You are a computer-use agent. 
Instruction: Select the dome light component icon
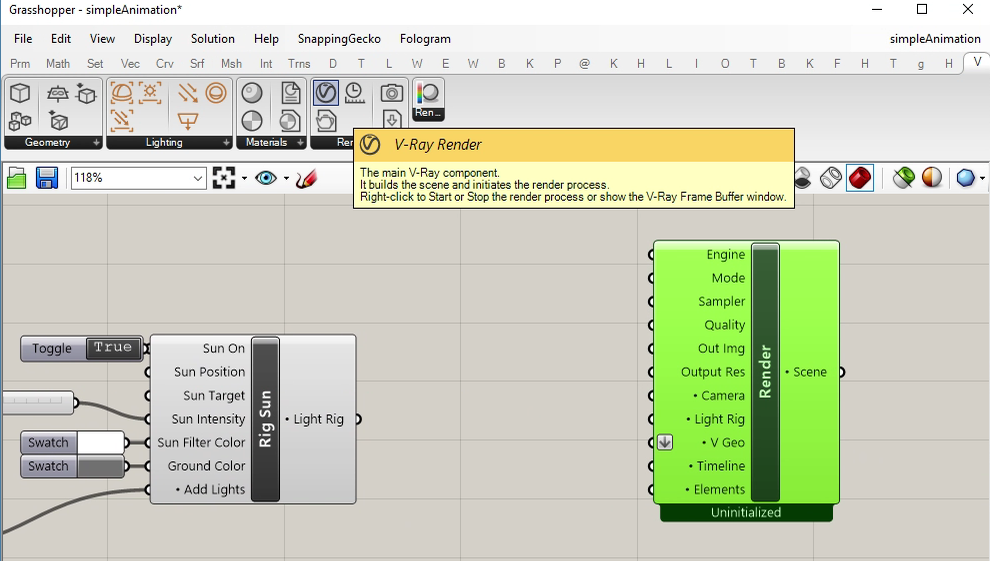pos(122,93)
